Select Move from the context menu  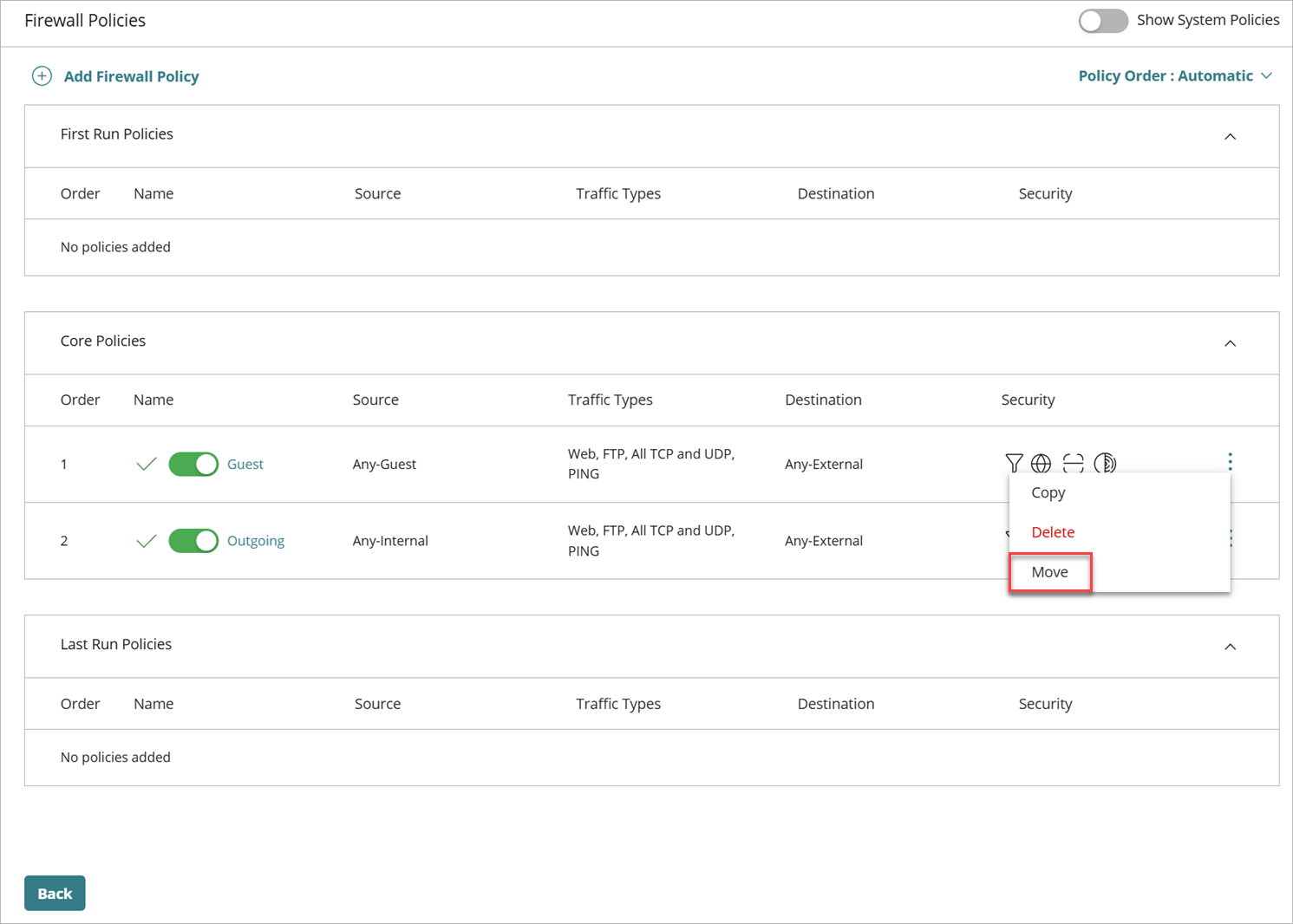pos(1050,572)
